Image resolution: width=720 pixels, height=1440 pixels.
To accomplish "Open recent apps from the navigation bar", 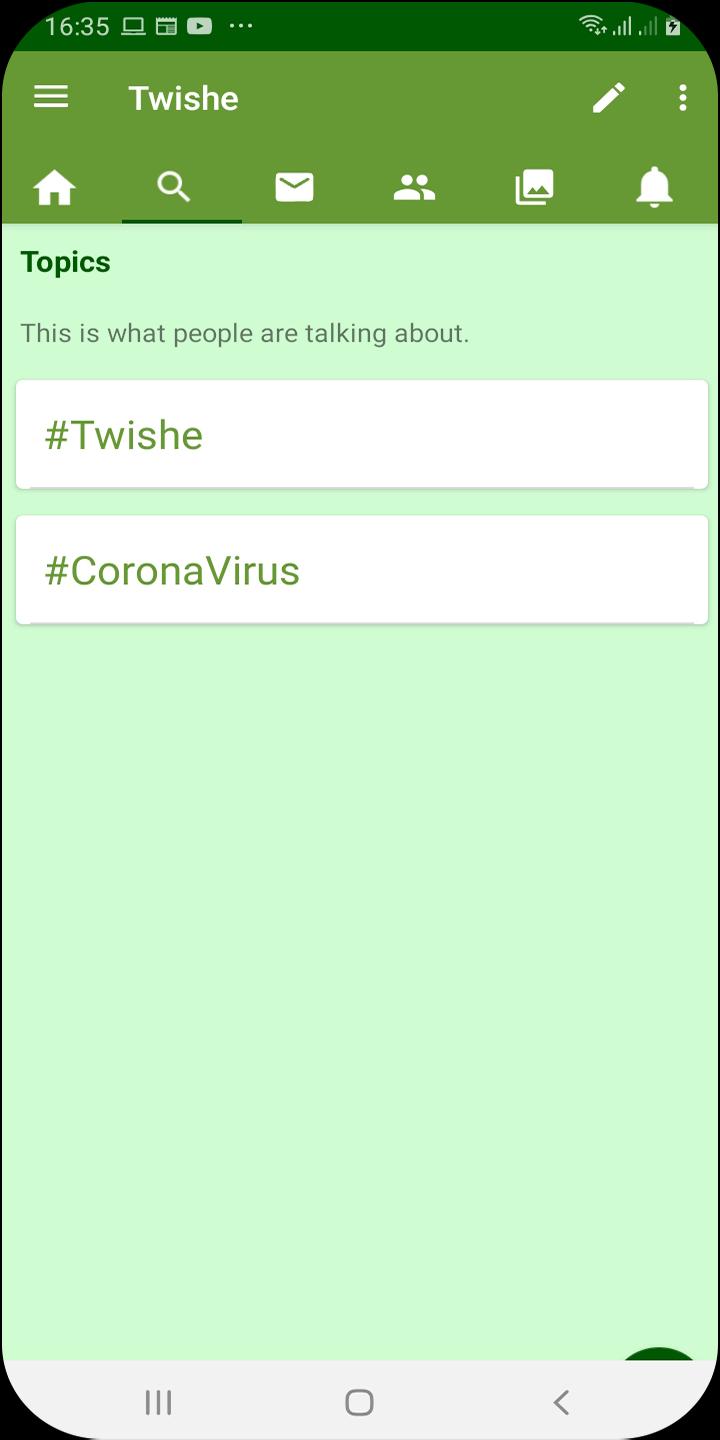I will pyautogui.click(x=157, y=1401).
